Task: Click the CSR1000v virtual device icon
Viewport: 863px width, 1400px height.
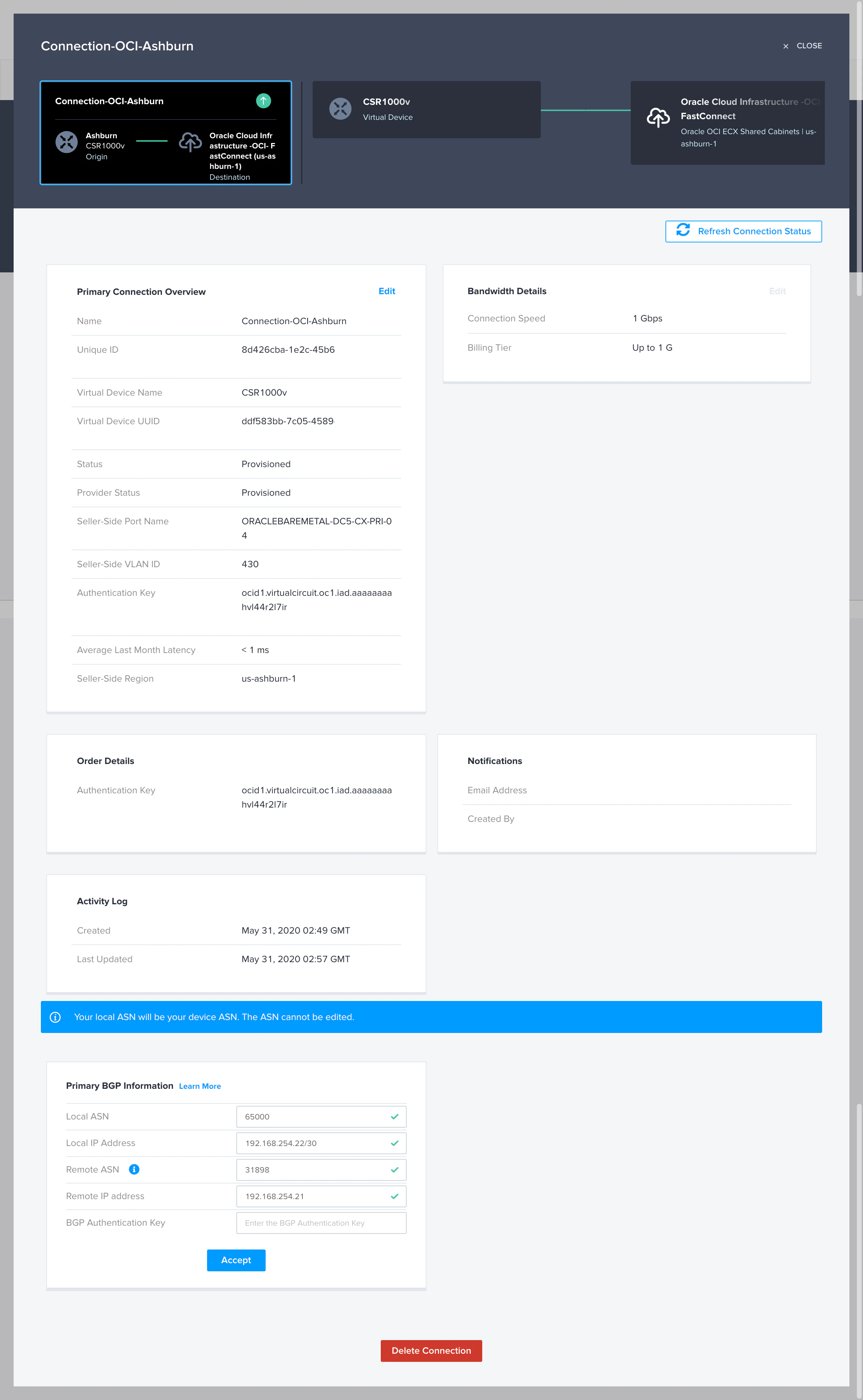Action: pyautogui.click(x=341, y=109)
